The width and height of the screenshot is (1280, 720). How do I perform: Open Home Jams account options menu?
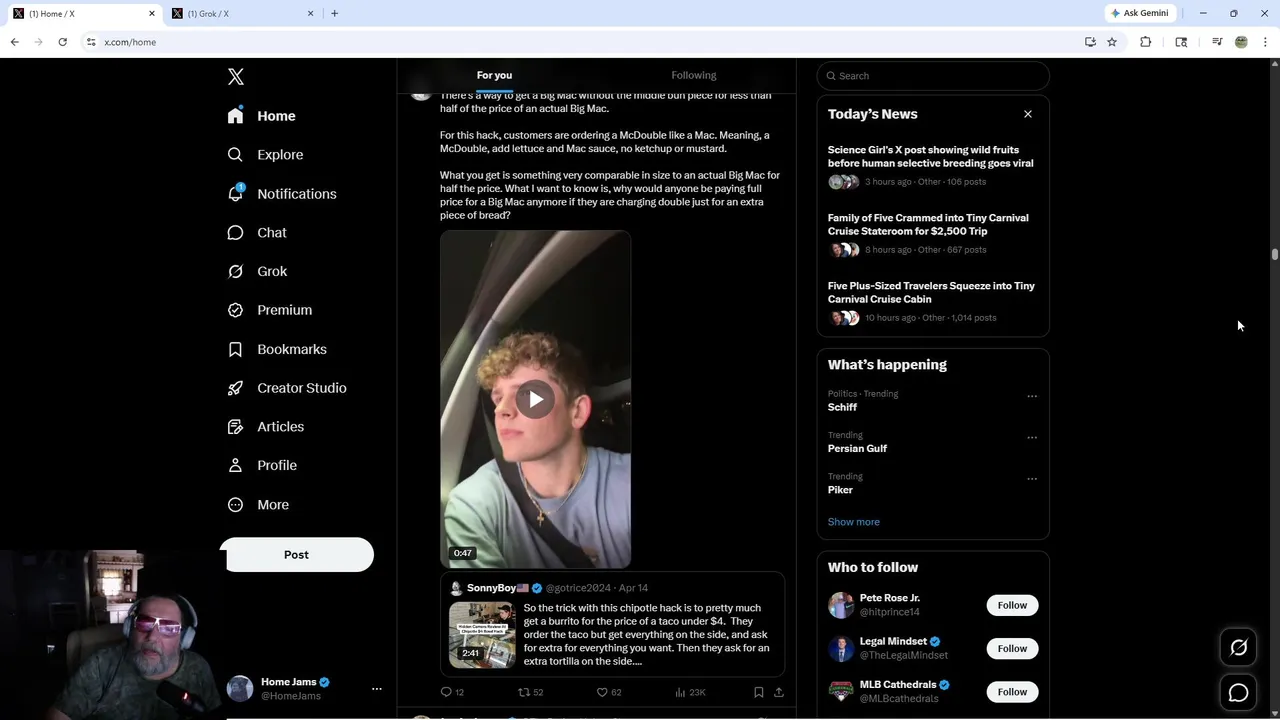click(377, 689)
